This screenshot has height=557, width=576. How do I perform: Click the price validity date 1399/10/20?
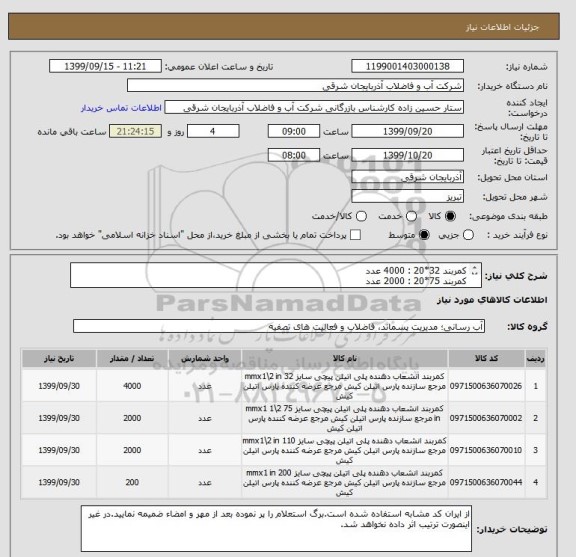point(407,155)
